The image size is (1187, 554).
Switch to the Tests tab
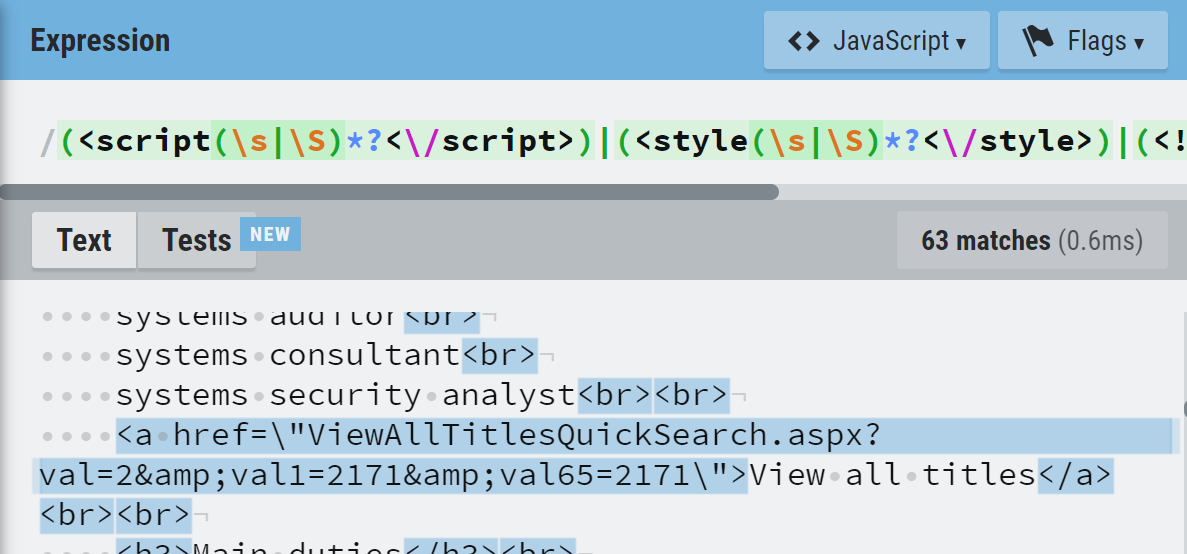[x=197, y=241]
